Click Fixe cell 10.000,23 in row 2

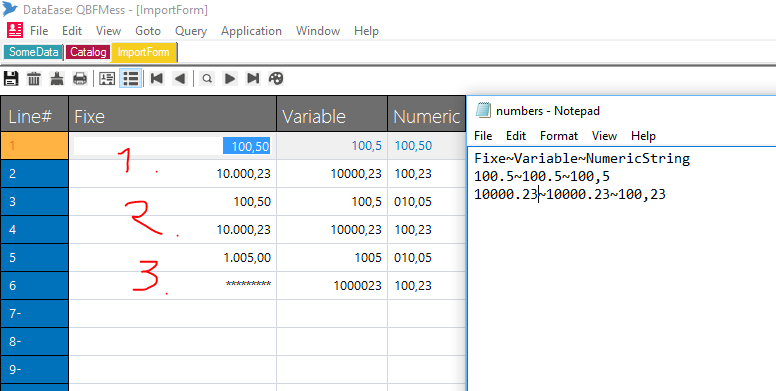[x=172, y=174]
